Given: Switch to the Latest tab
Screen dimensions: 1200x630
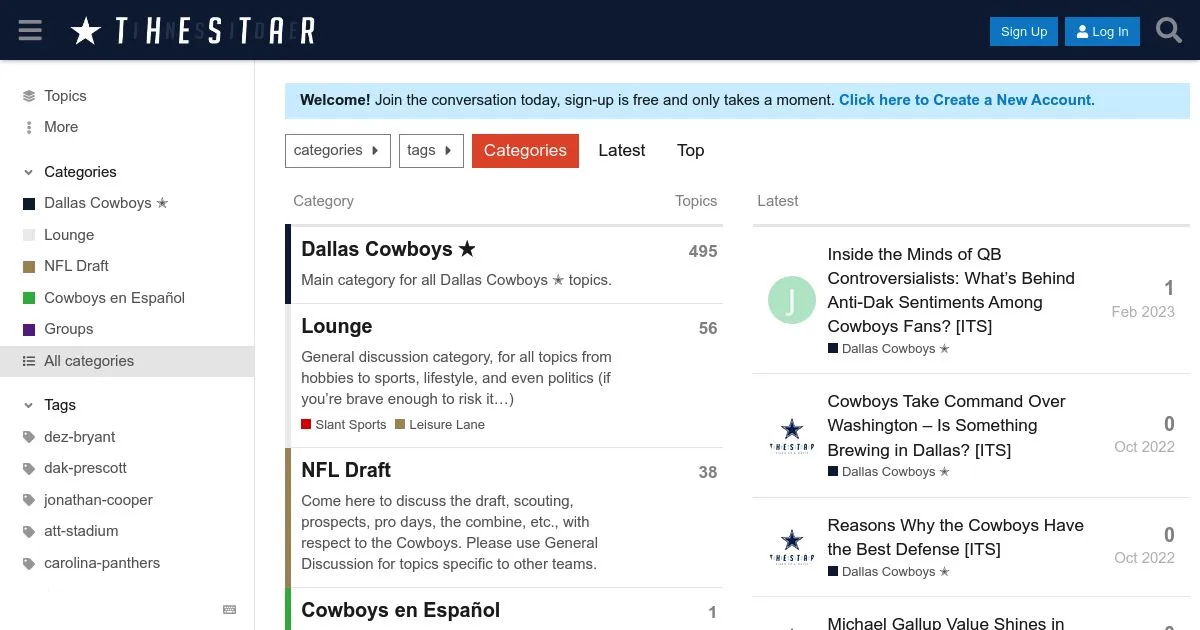Looking at the screenshot, I should tap(622, 151).
